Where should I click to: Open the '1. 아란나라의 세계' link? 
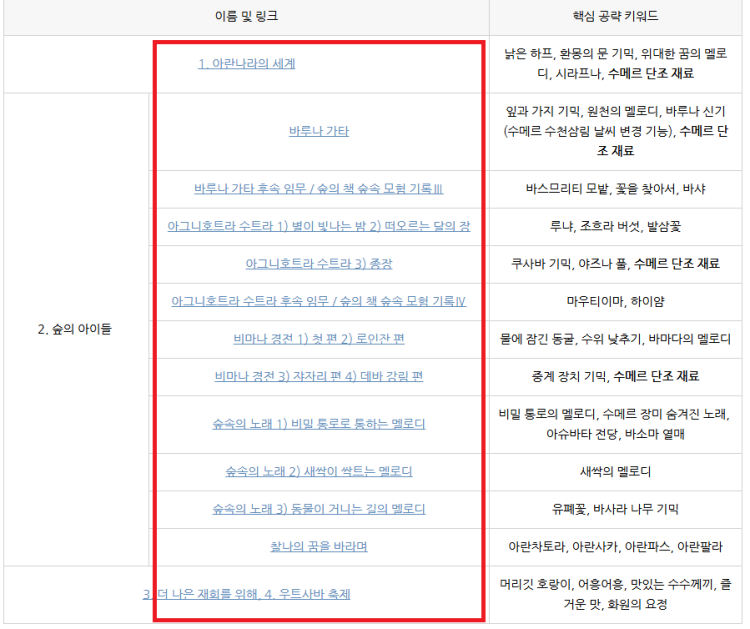[x=246, y=64]
